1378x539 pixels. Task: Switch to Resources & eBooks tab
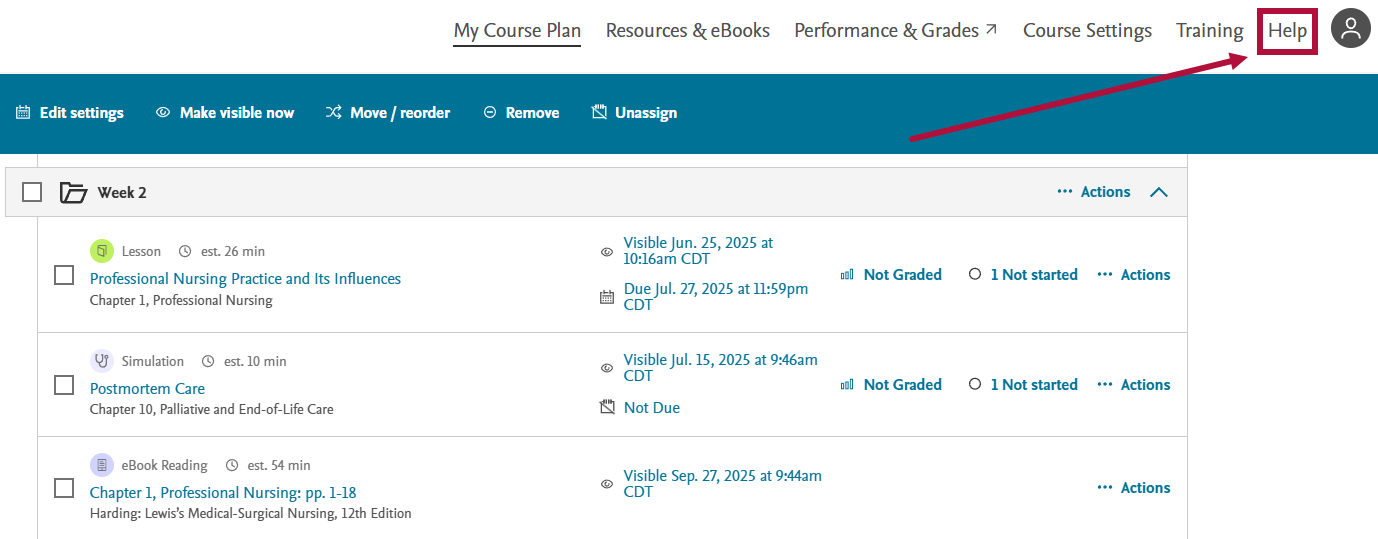pyautogui.click(x=688, y=31)
